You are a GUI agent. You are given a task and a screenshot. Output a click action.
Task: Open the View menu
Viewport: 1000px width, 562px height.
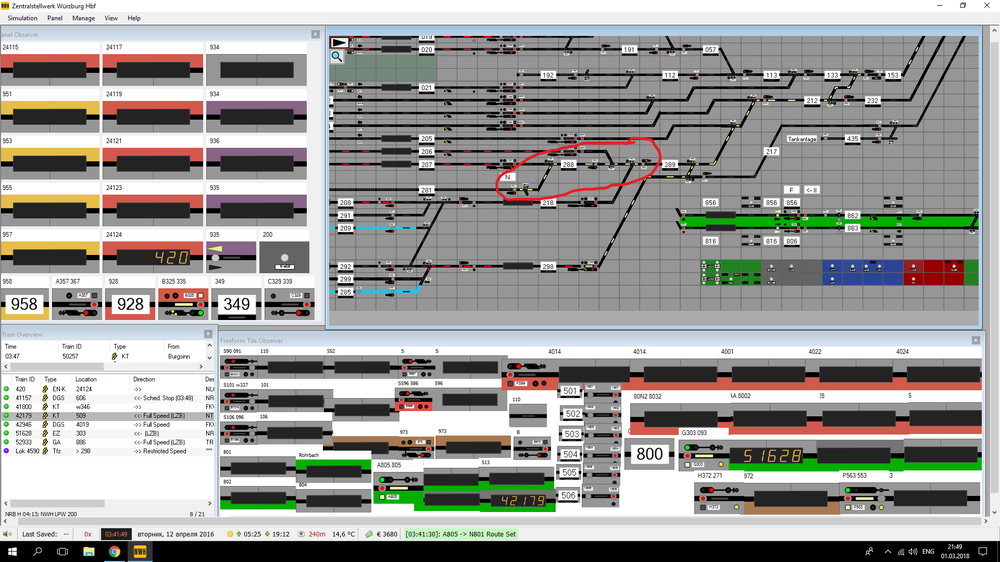[111, 18]
